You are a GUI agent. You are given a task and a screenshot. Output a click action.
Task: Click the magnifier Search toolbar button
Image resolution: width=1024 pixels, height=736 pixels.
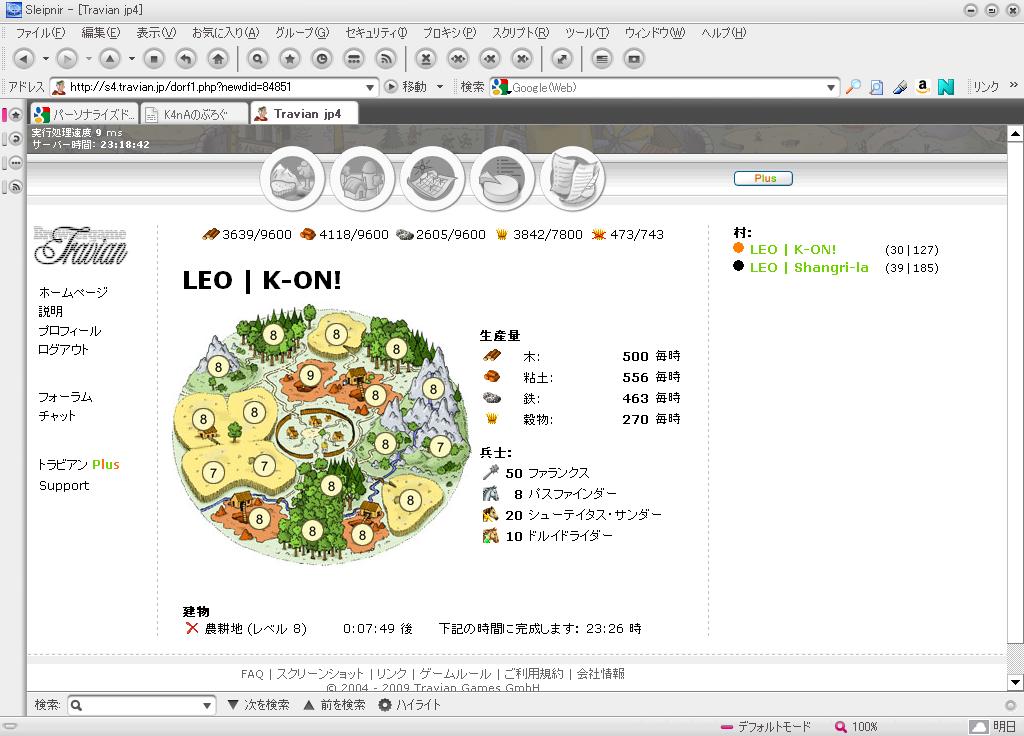[257, 59]
